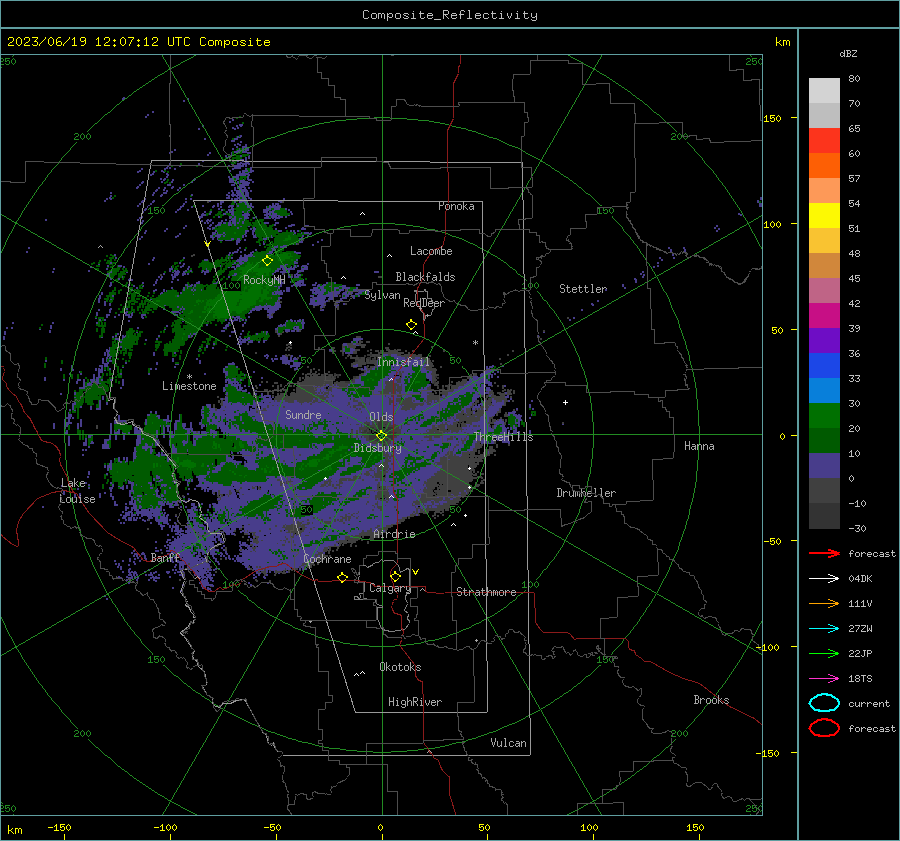Select the light gray 80-70 dBZ swatch
Image resolution: width=900 pixels, height=841 pixels.
(824, 91)
